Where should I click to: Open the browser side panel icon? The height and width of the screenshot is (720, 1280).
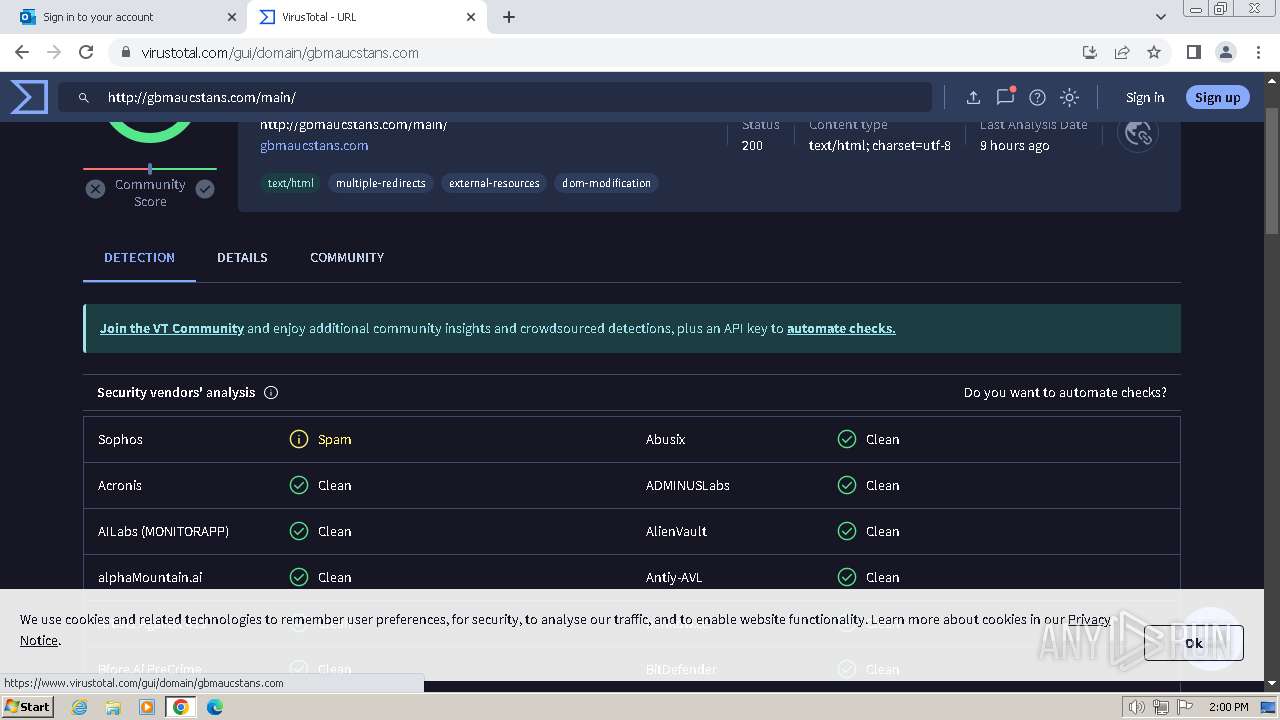click(x=1194, y=52)
